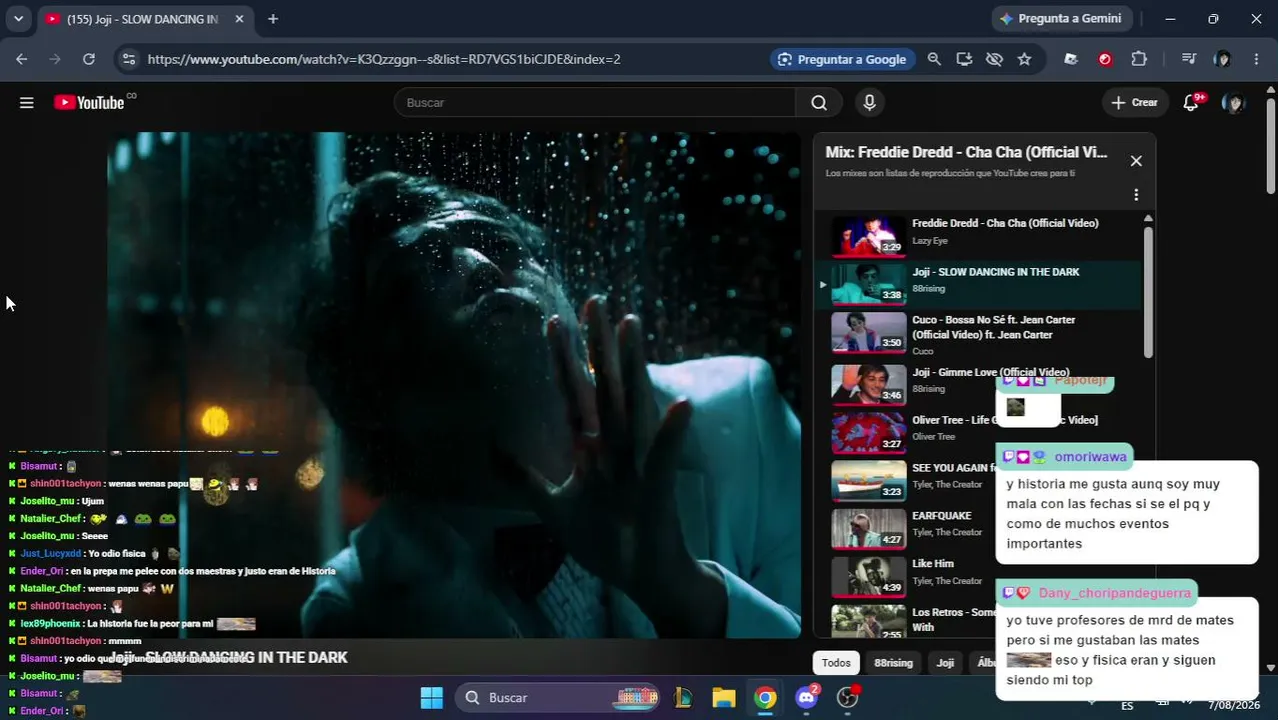Click the install app icon in address bar
This screenshot has height=720, width=1278.
coord(964,59)
